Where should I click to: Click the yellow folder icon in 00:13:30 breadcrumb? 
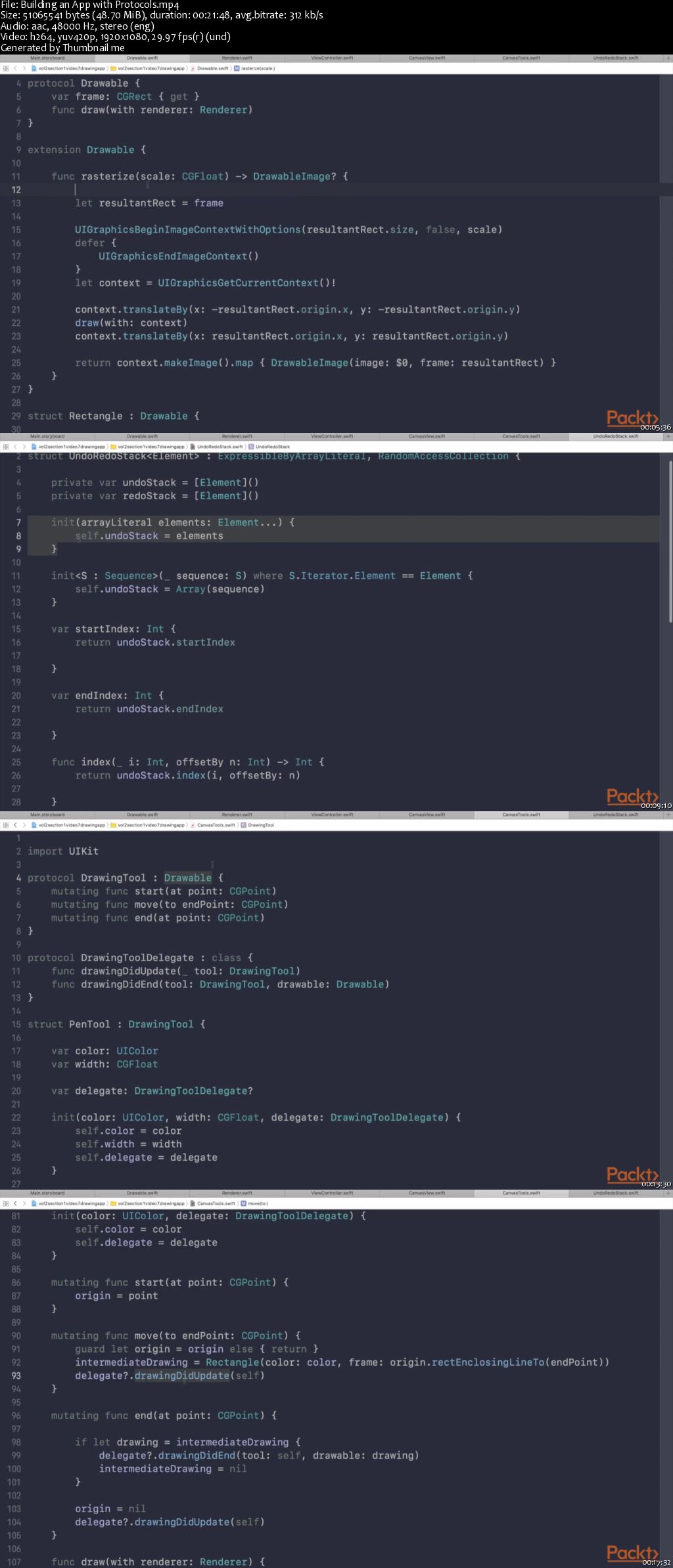[x=114, y=825]
